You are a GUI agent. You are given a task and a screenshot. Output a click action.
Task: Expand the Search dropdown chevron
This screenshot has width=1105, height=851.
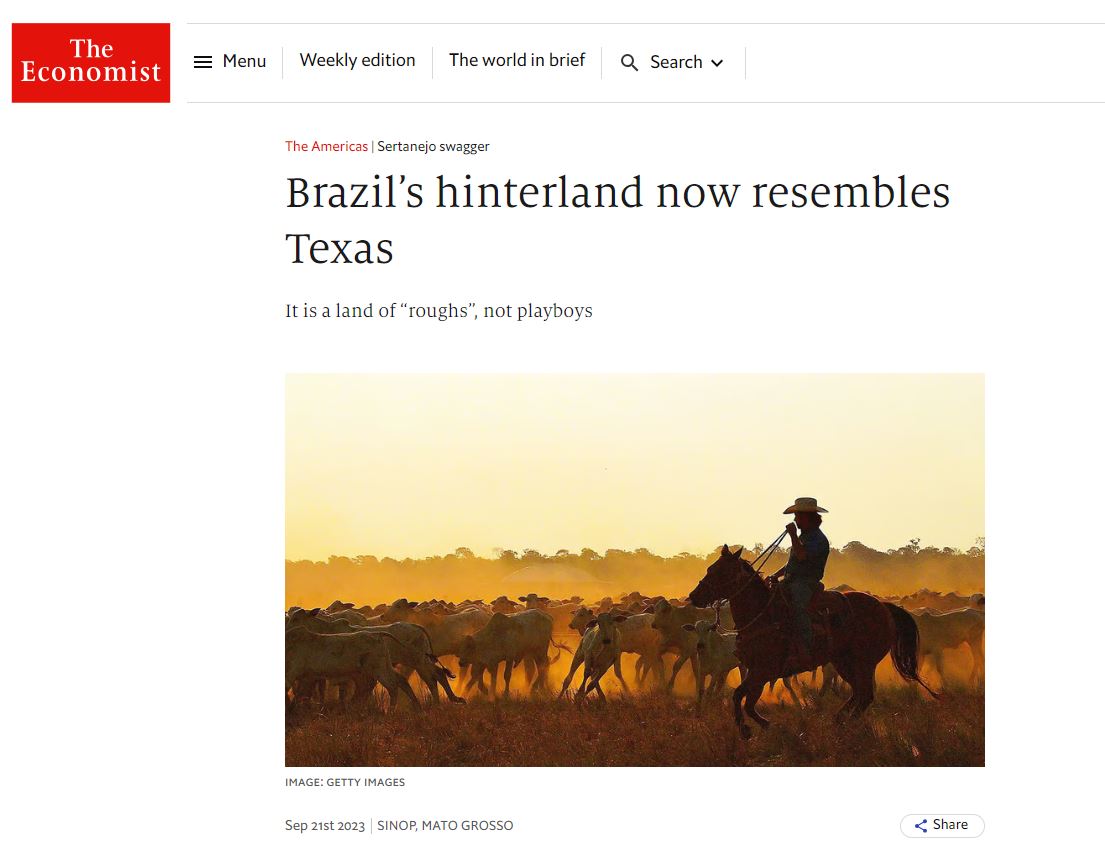pos(717,63)
